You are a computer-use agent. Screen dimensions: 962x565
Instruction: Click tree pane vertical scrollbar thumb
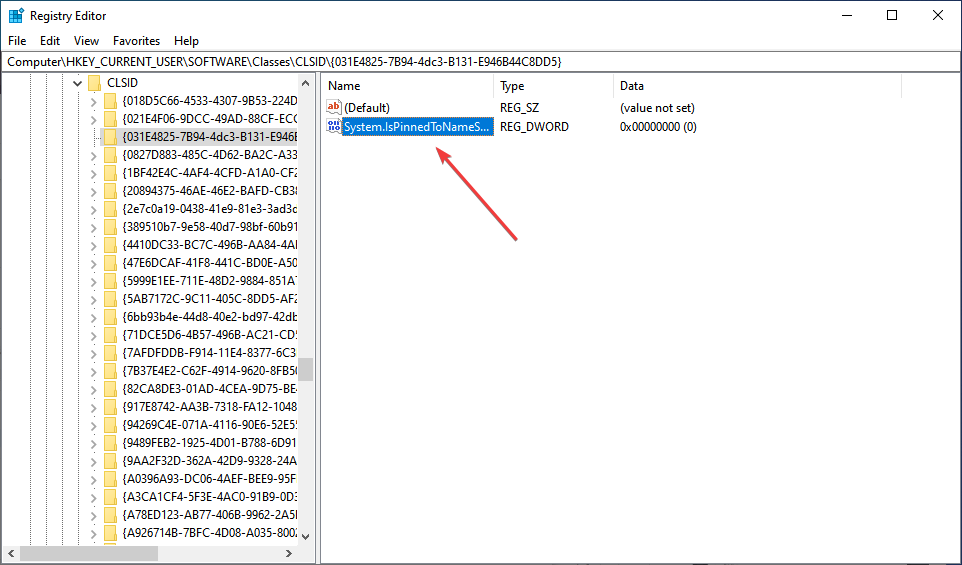pyautogui.click(x=306, y=370)
